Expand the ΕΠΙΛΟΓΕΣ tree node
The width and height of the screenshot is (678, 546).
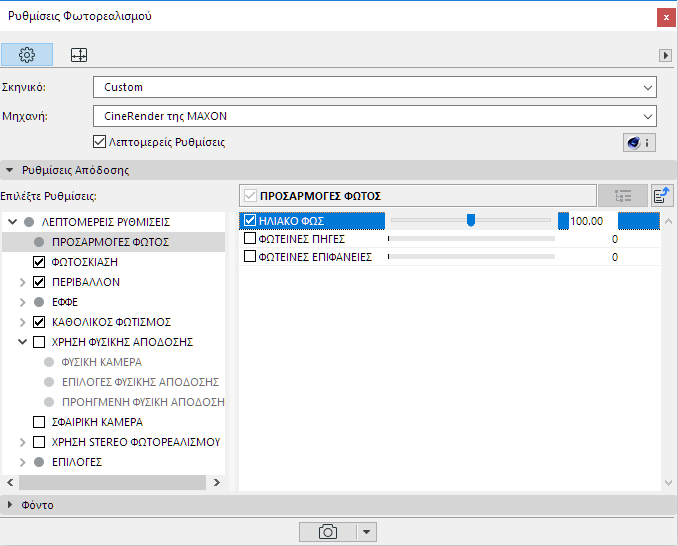(22, 462)
